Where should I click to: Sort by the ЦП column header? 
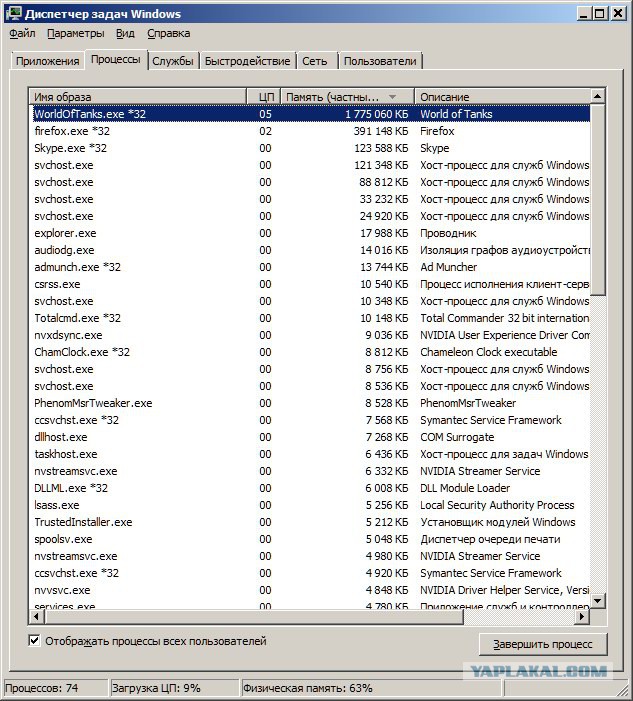264,97
